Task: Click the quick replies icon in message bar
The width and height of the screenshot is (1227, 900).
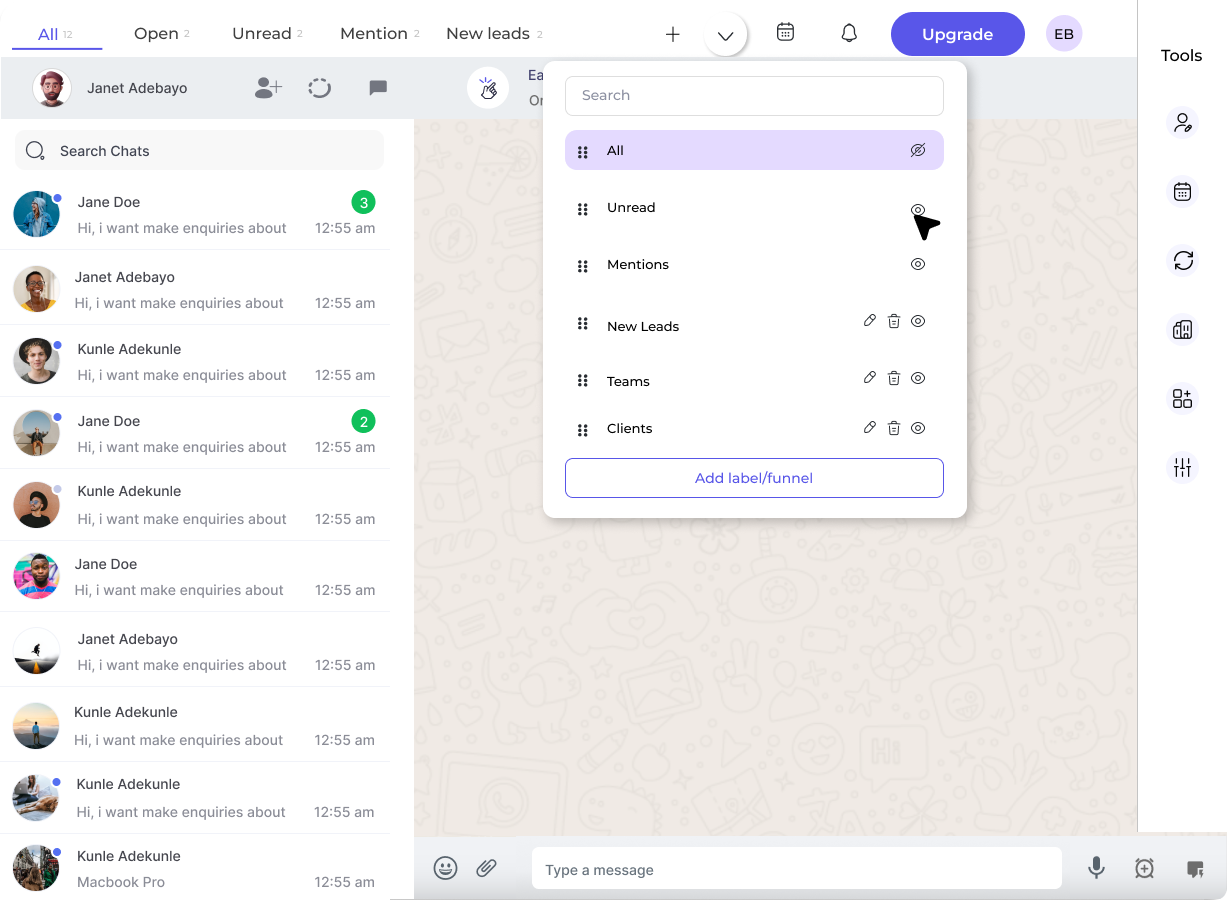Action: (x=1195, y=869)
